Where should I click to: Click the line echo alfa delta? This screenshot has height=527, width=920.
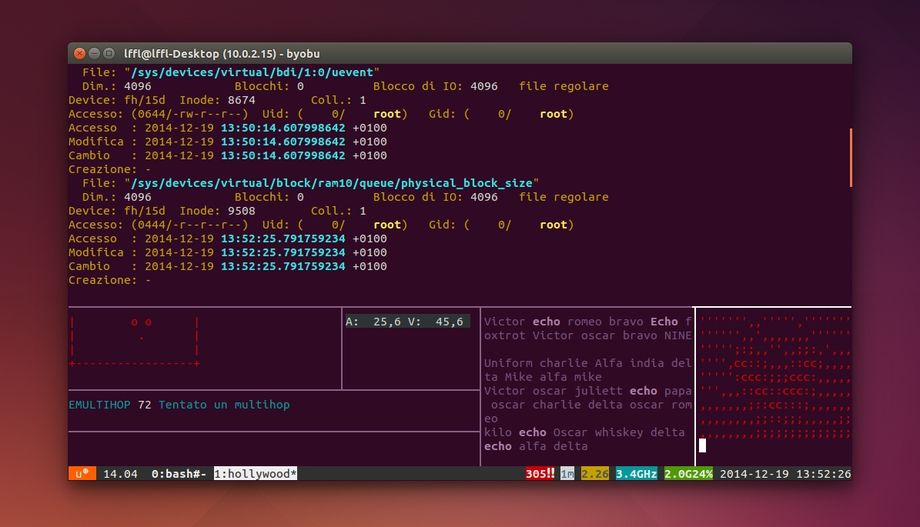click(536, 447)
